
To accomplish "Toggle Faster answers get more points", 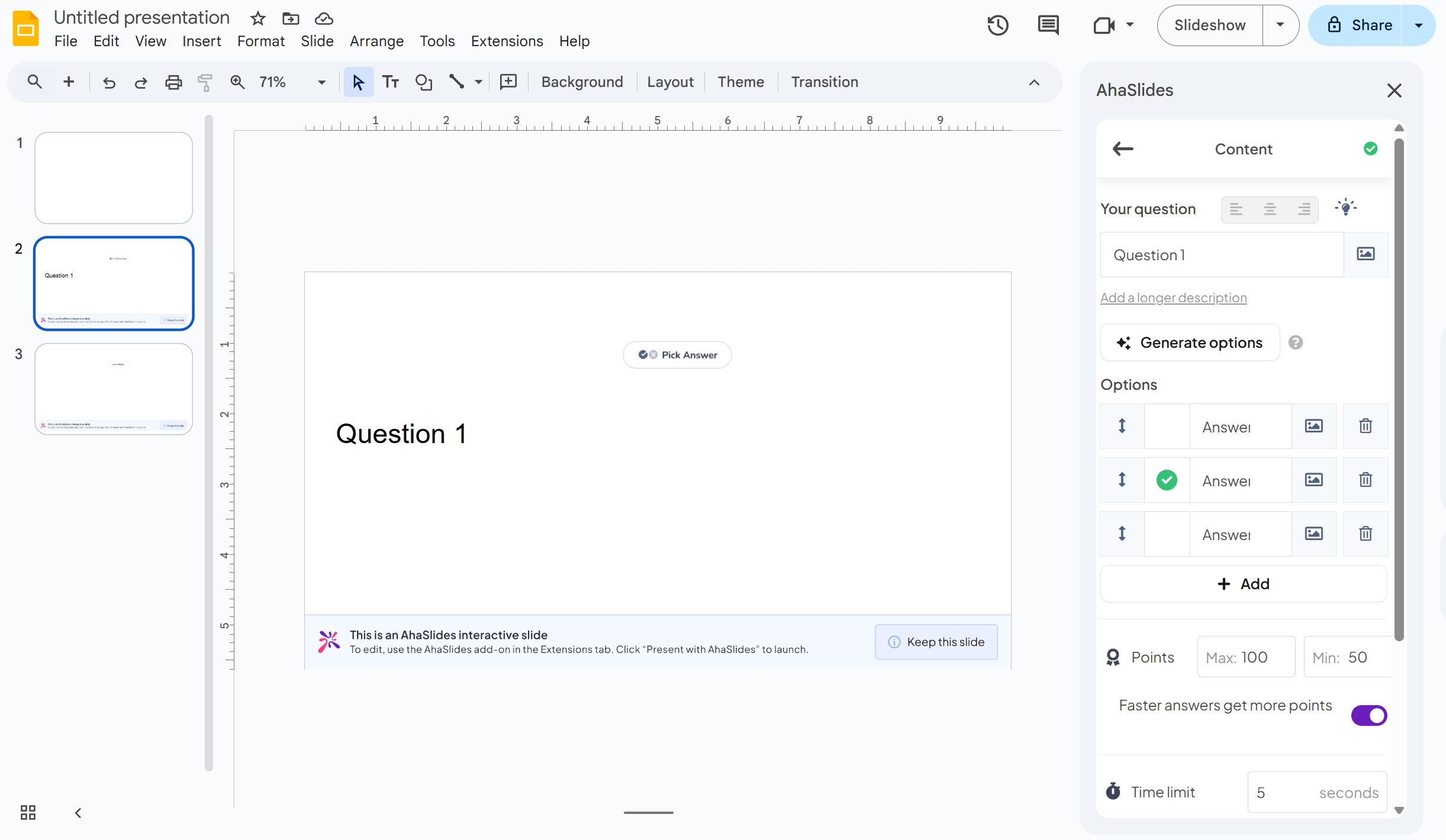I will 1368,715.
